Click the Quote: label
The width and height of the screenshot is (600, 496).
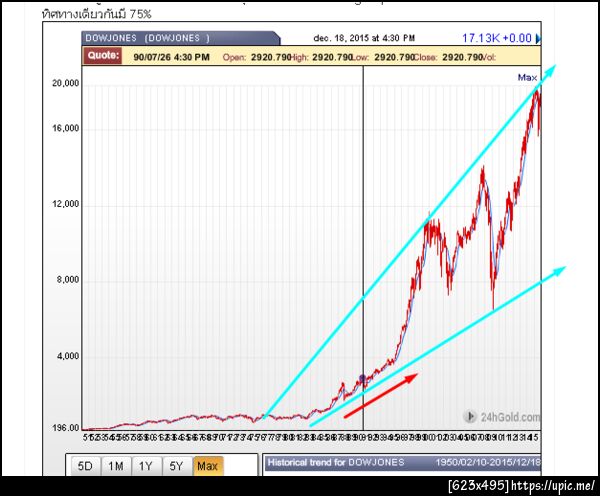(102, 55)
